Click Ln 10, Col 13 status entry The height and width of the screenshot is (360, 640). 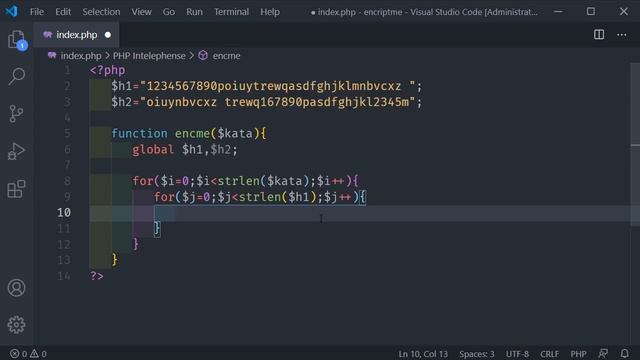coord(423,353)
